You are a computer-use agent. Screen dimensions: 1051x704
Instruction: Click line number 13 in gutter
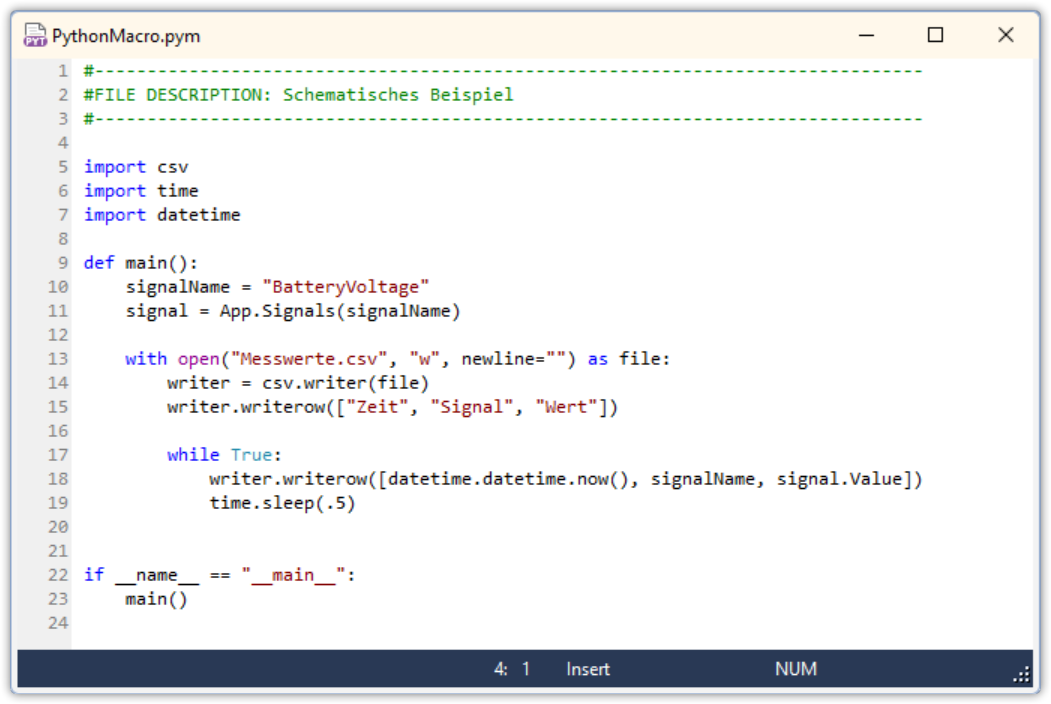(58, 359)
